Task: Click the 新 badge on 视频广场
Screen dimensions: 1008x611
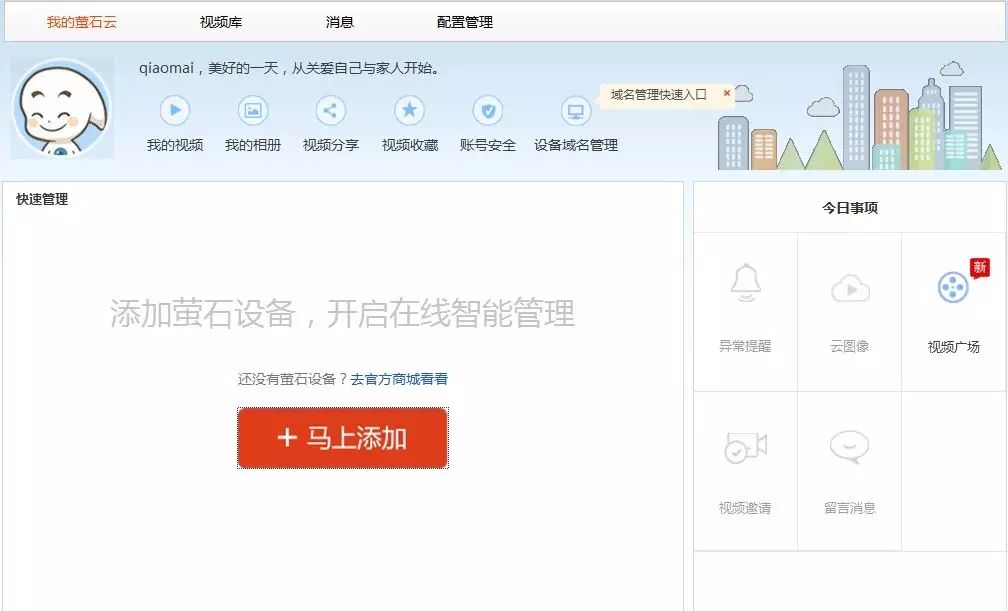Action: 979,267
